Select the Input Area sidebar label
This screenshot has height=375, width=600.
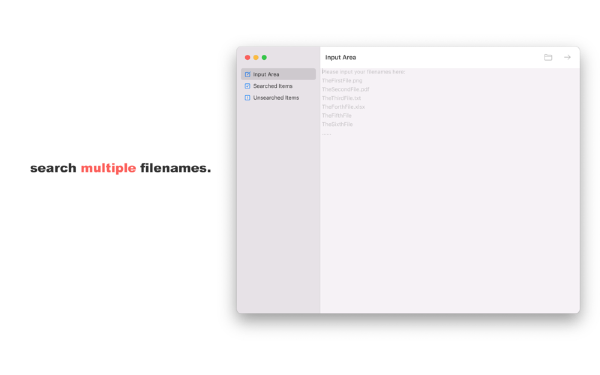click(x=266, y=74)
